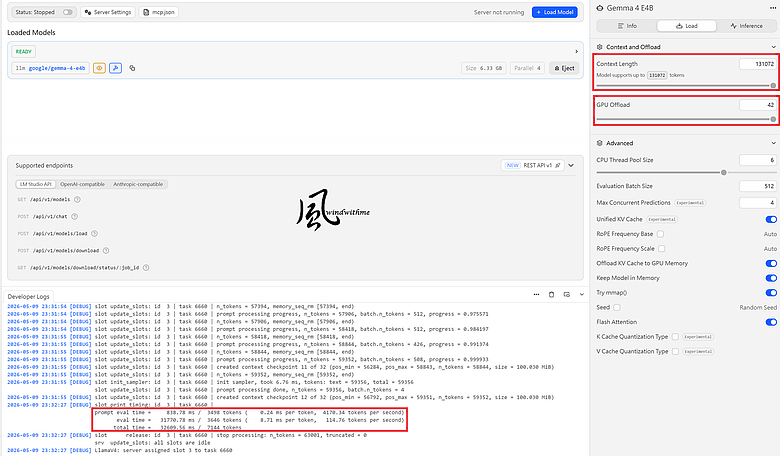Show help for download status job_id endpoint
The height and width of the screenshot is (456, 780).
click(x=146, y=268)
